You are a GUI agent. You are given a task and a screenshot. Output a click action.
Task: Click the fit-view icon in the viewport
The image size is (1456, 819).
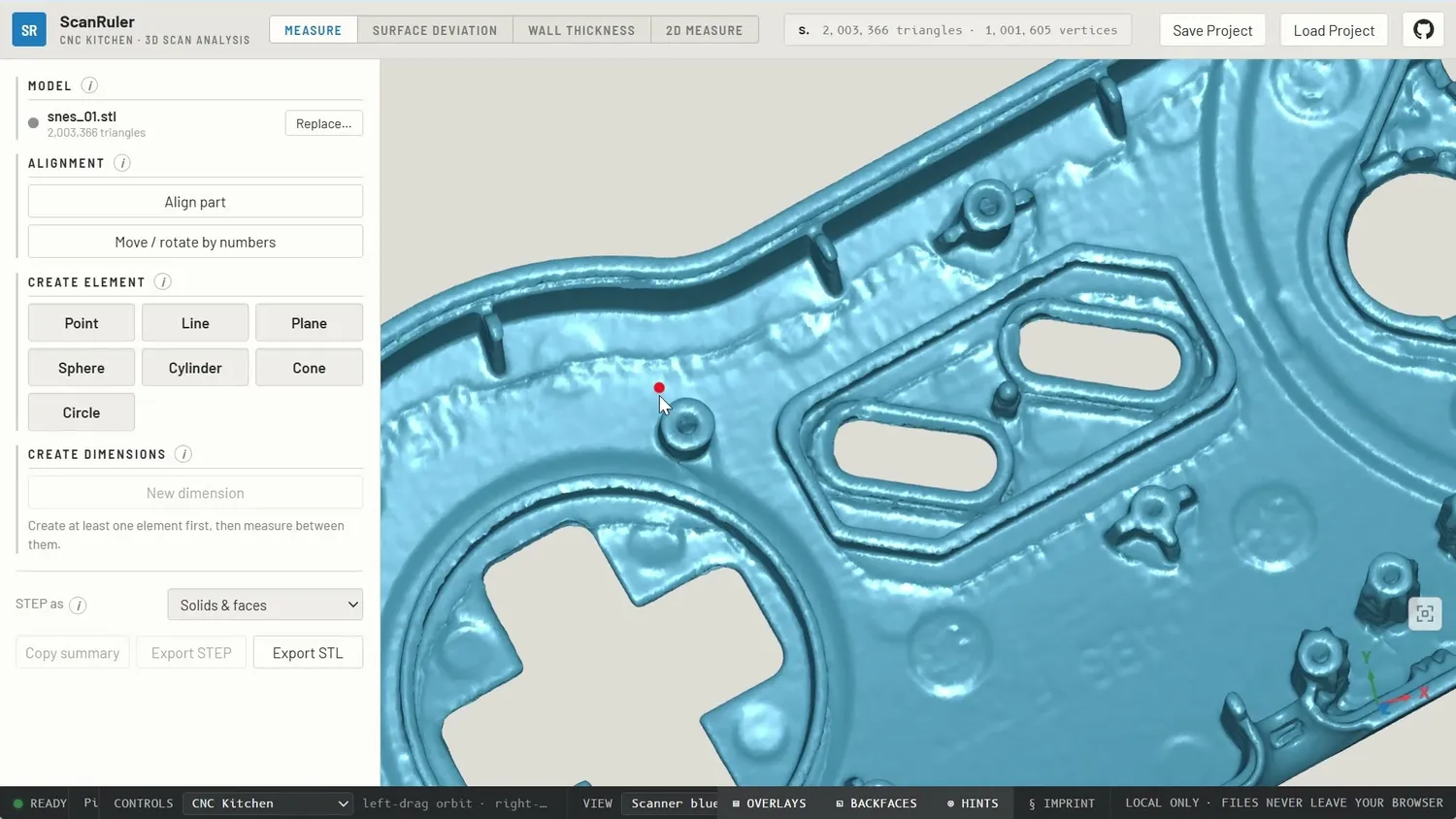click(x=1425, y=613)
